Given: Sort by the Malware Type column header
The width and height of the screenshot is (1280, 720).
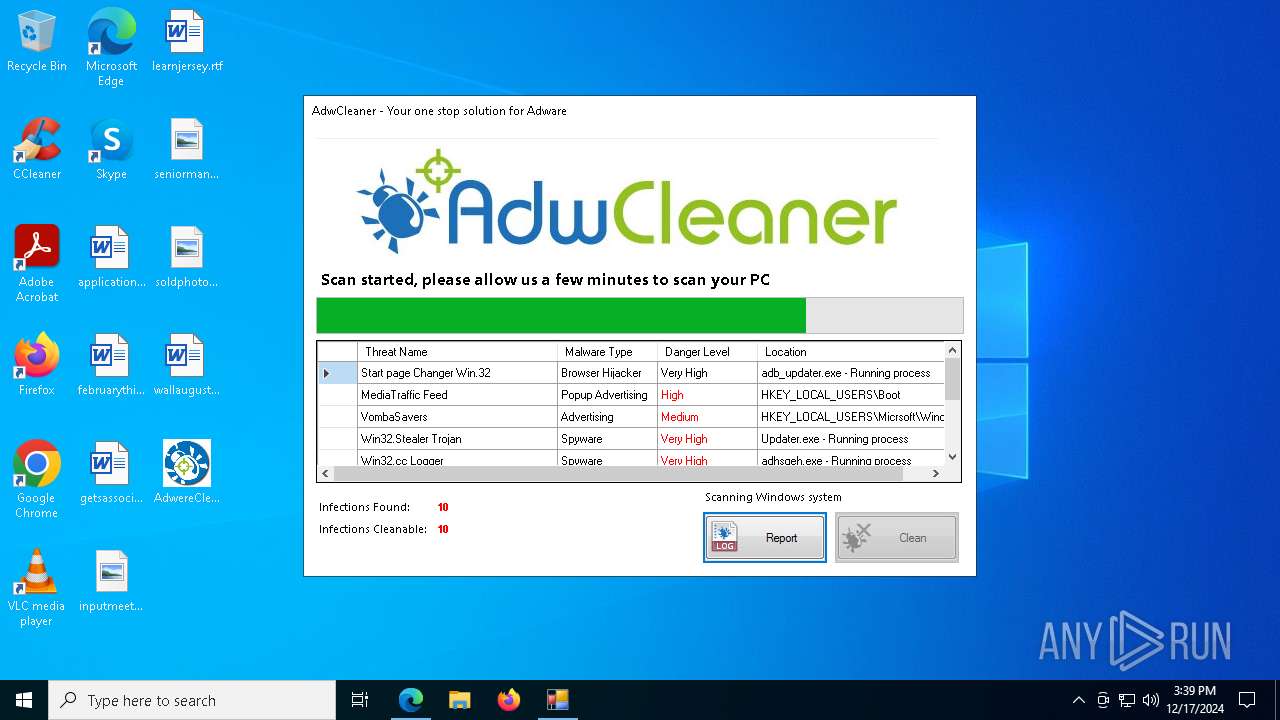Looking at the screenshot, I should 607,352.
